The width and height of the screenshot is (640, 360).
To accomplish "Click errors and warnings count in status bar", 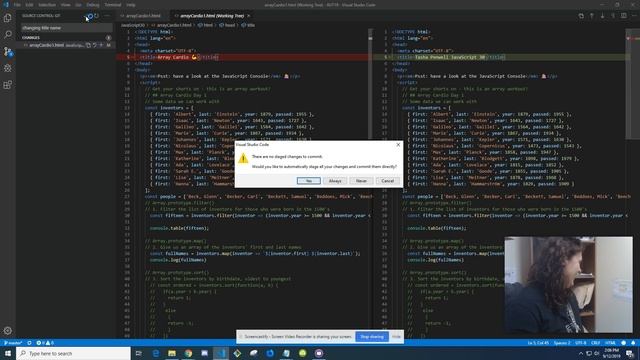I will click(45, 343).
